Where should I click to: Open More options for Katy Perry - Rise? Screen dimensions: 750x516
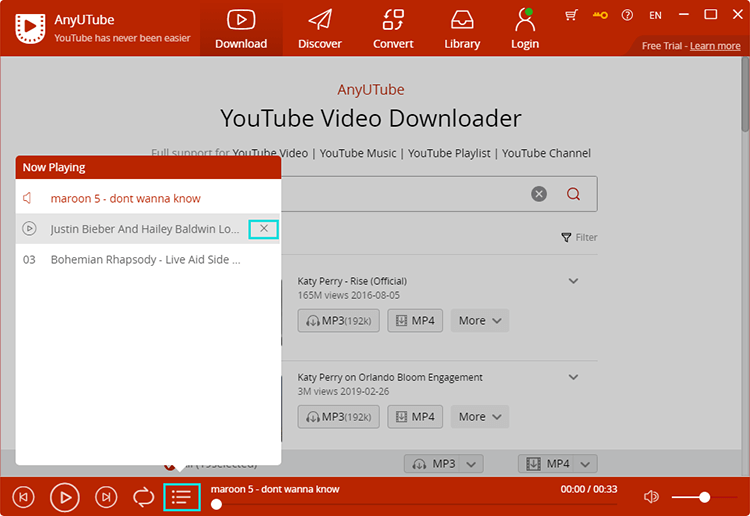click(x=480, y=320)
